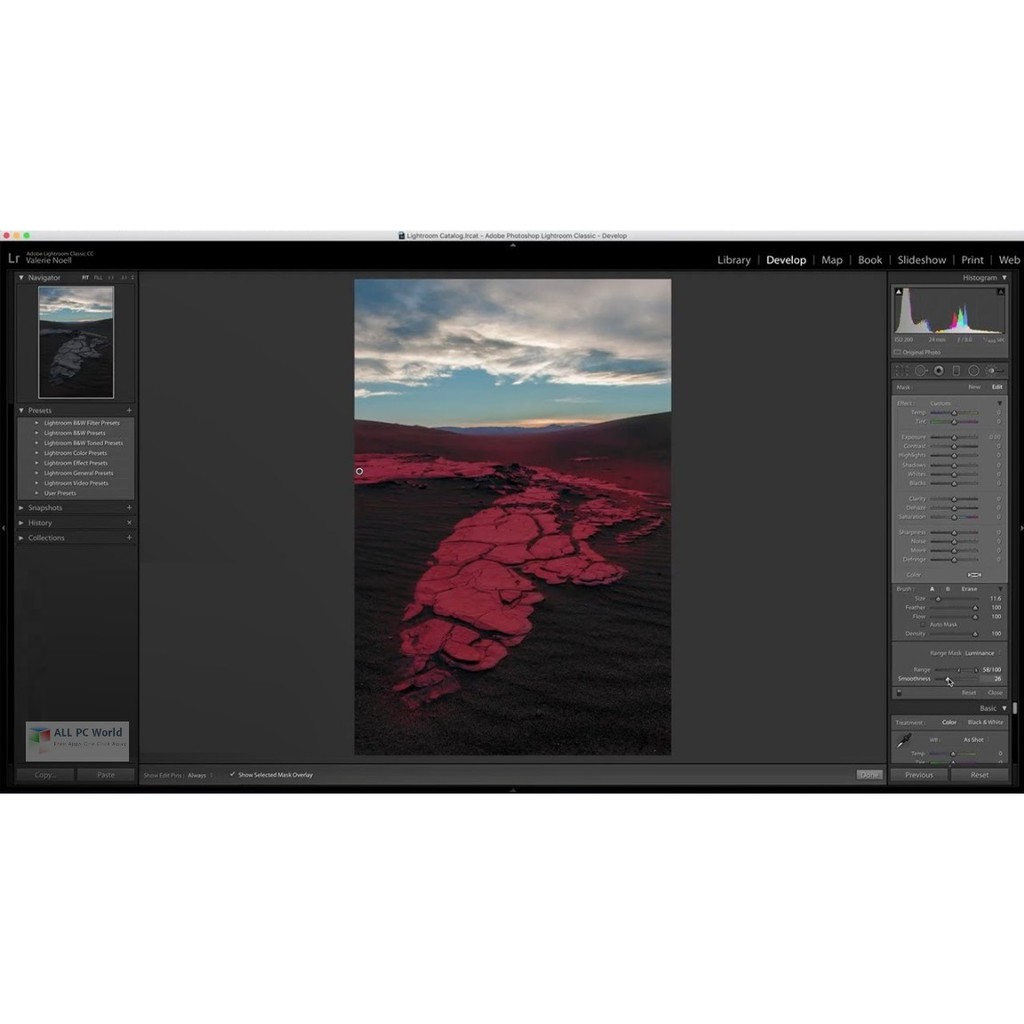1024x1024 pixels.
Task: Choose Edit mask mode
Action: (x=997, y=387)
